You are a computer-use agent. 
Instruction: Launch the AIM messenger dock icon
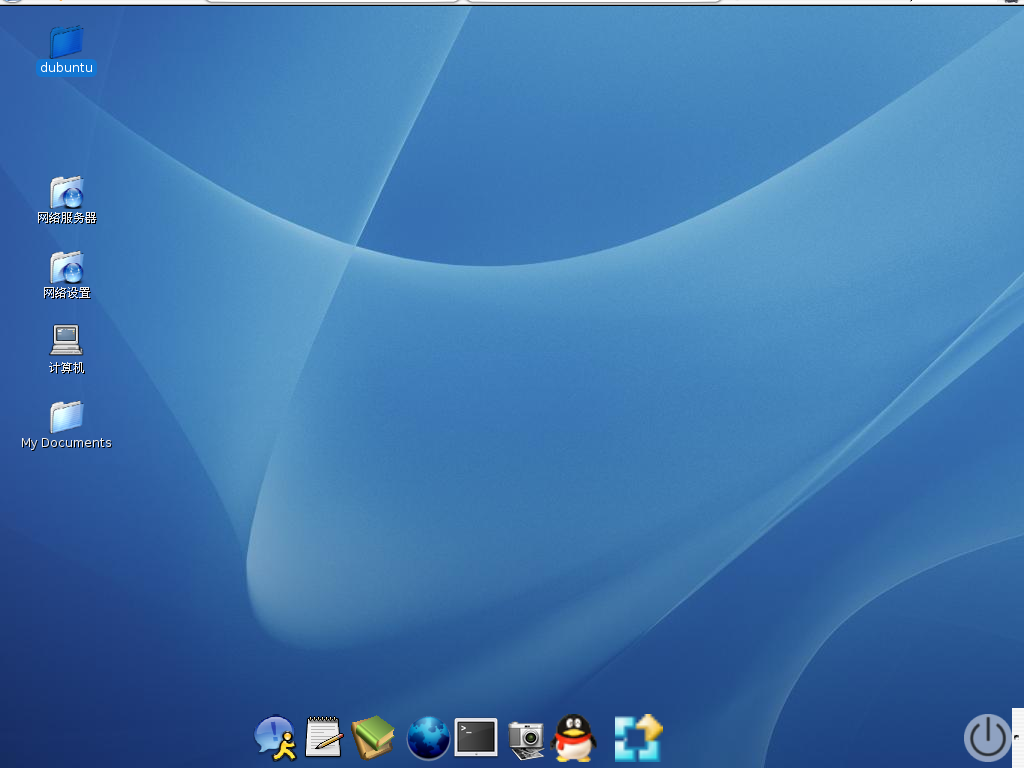[x=275, y=738]
